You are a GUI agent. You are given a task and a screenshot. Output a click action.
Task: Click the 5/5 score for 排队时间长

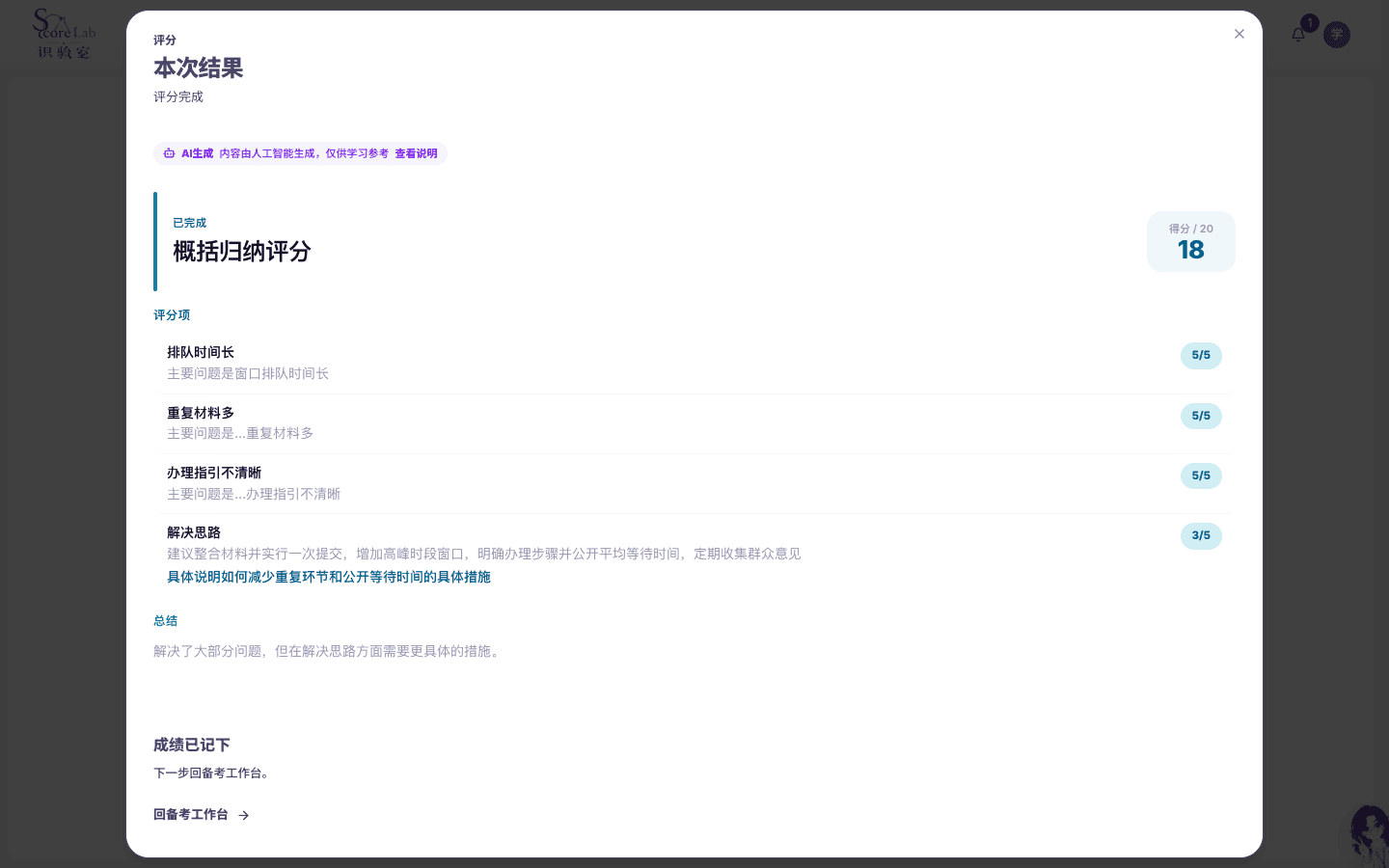(x=1201, y=356)
